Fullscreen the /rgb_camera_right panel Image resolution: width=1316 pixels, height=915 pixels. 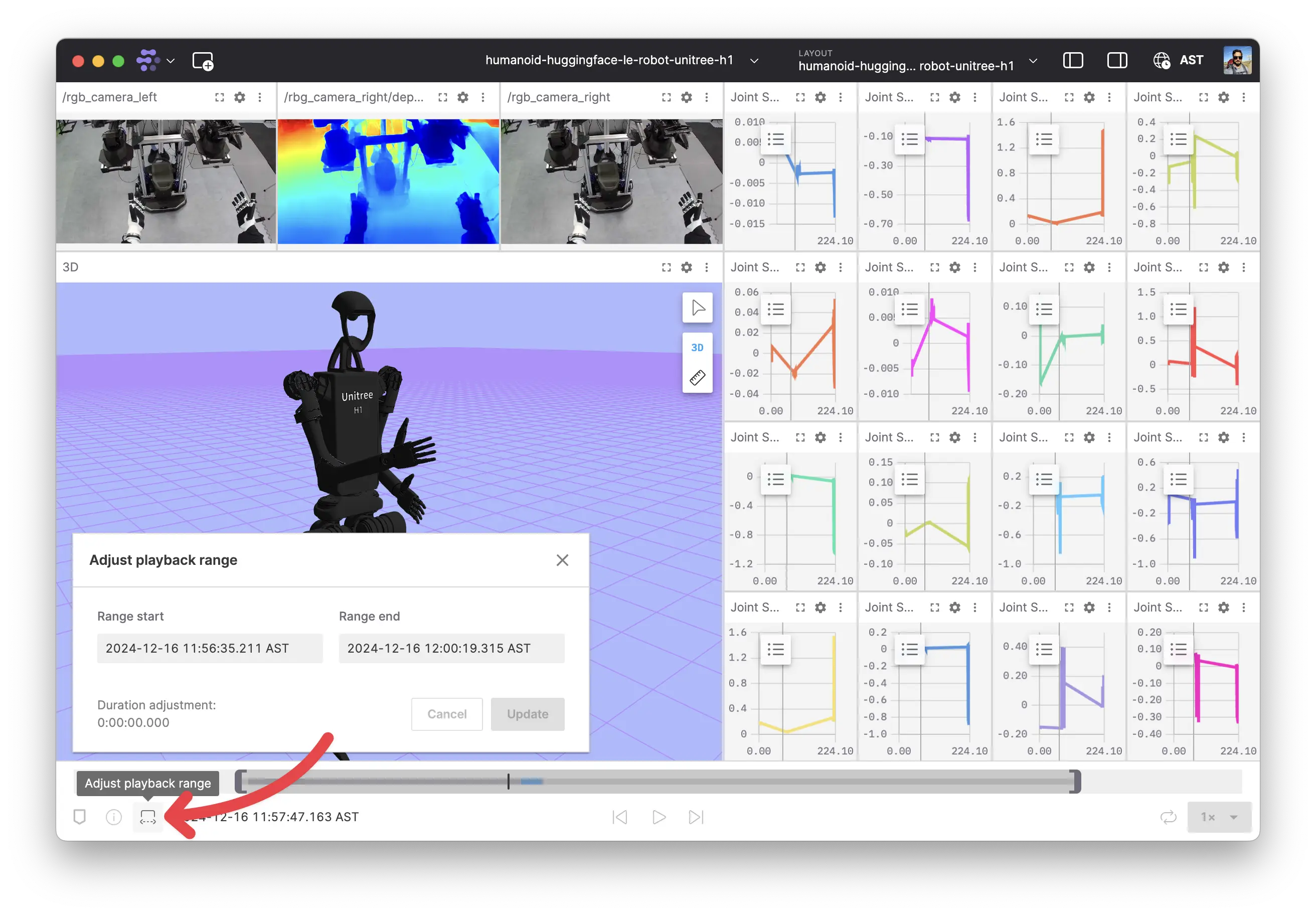(666, 97)
